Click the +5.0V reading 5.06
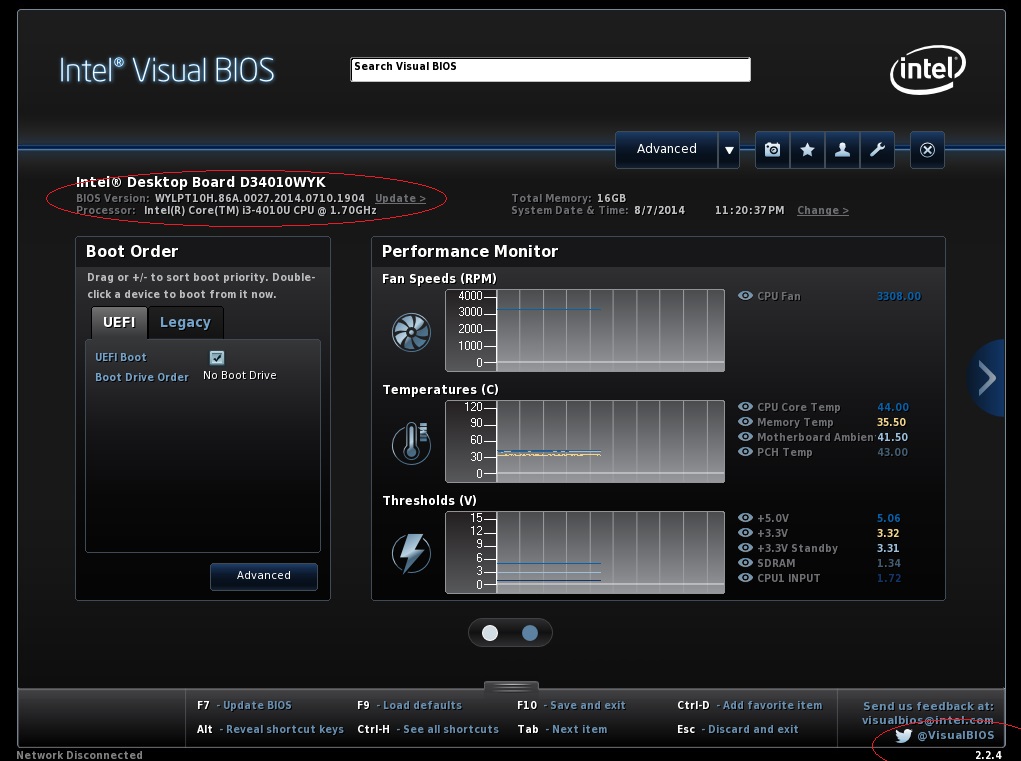 point(888,518)
